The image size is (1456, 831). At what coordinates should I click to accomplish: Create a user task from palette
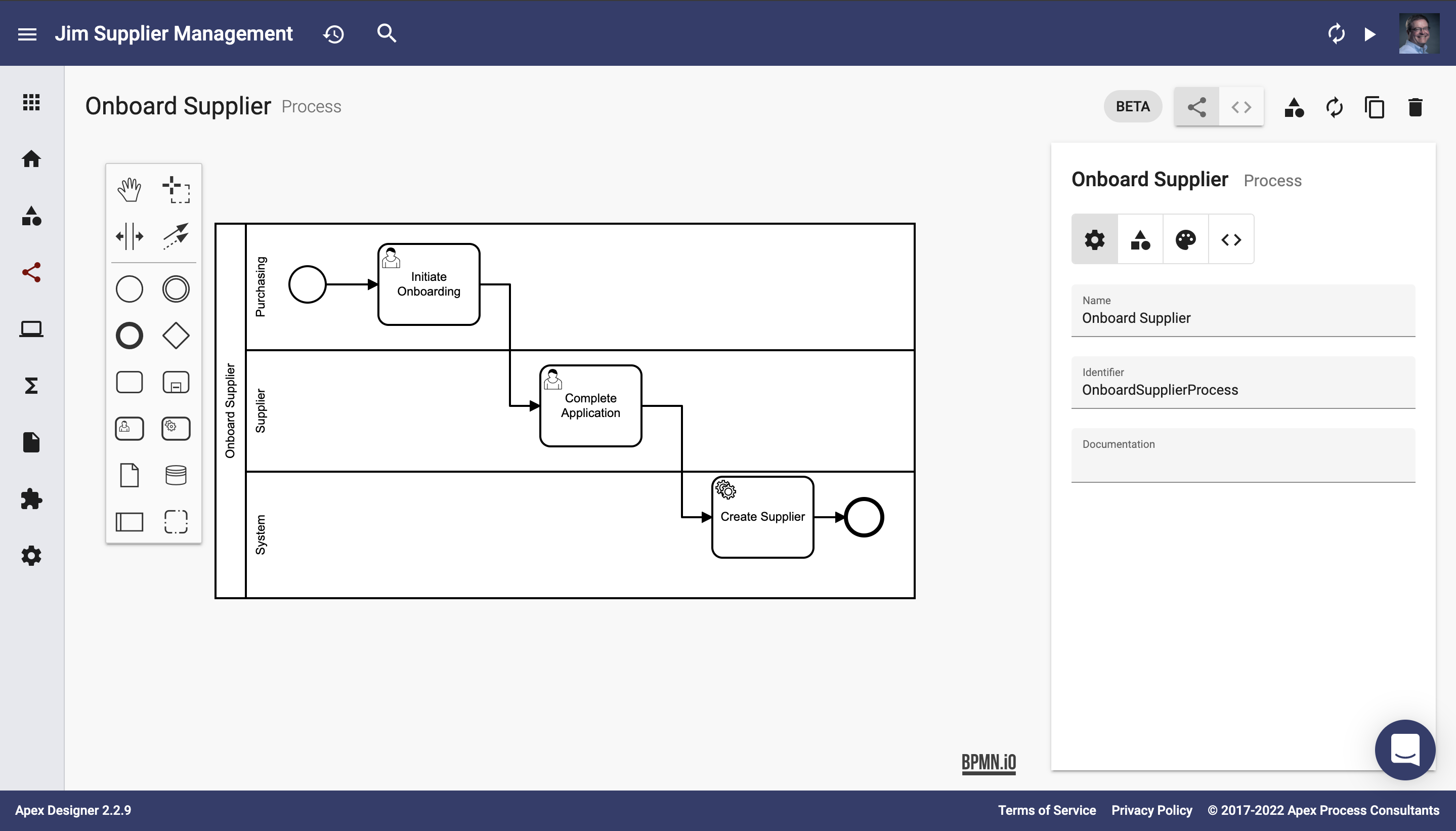[130, 429]
